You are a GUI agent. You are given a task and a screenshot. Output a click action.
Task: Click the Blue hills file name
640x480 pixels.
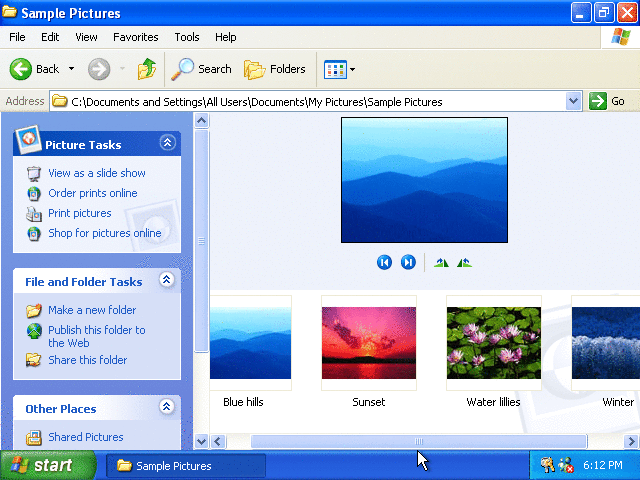(x=243, y=402)
